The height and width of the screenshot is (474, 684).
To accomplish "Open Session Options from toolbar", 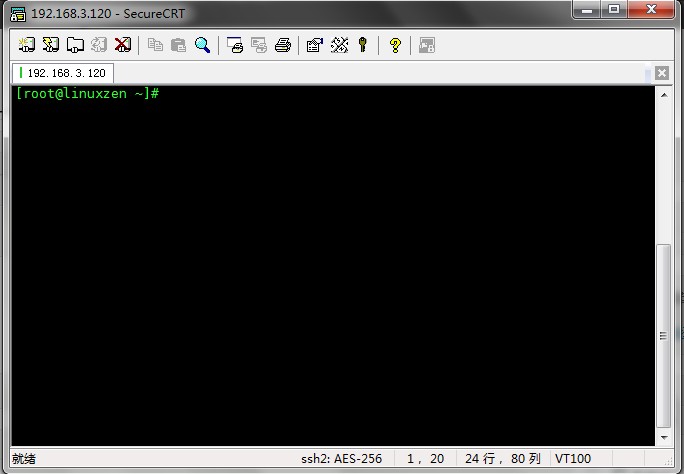I will (x=315, y=44).
